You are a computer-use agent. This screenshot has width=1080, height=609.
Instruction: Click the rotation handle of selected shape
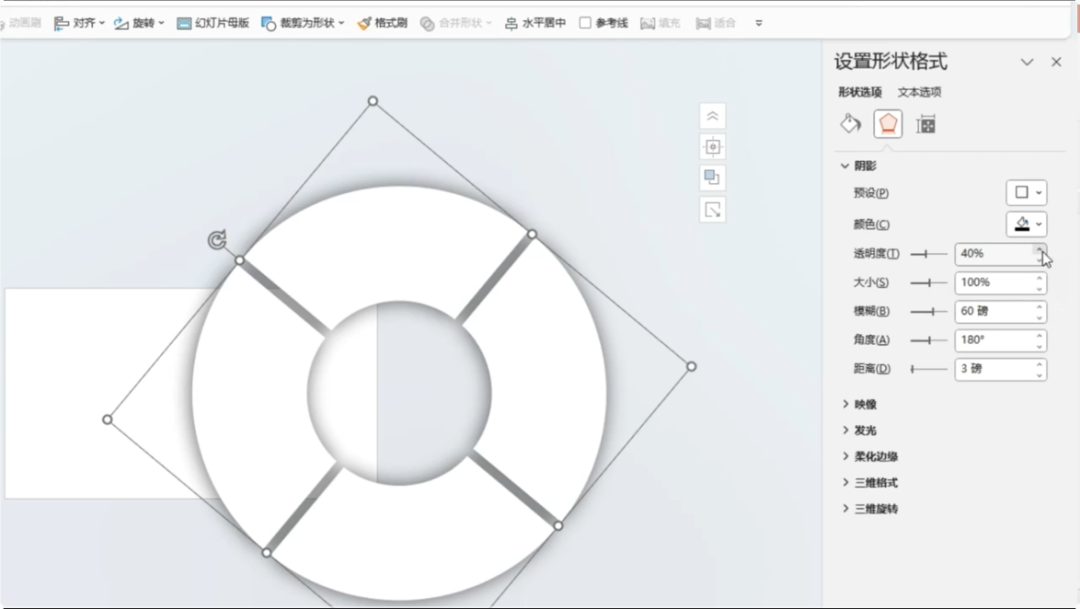(217, 240)
